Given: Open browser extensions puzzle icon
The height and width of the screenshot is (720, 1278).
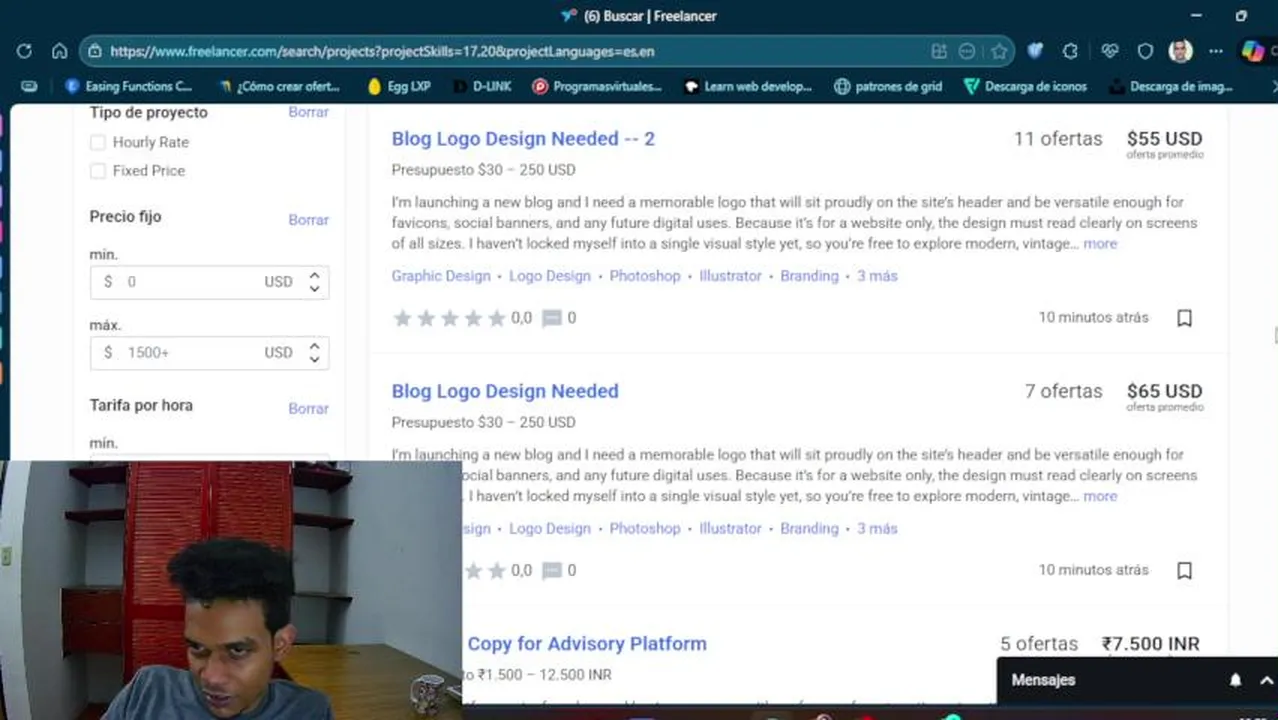Looking at the screenshot, I should tap(1070, 51).
